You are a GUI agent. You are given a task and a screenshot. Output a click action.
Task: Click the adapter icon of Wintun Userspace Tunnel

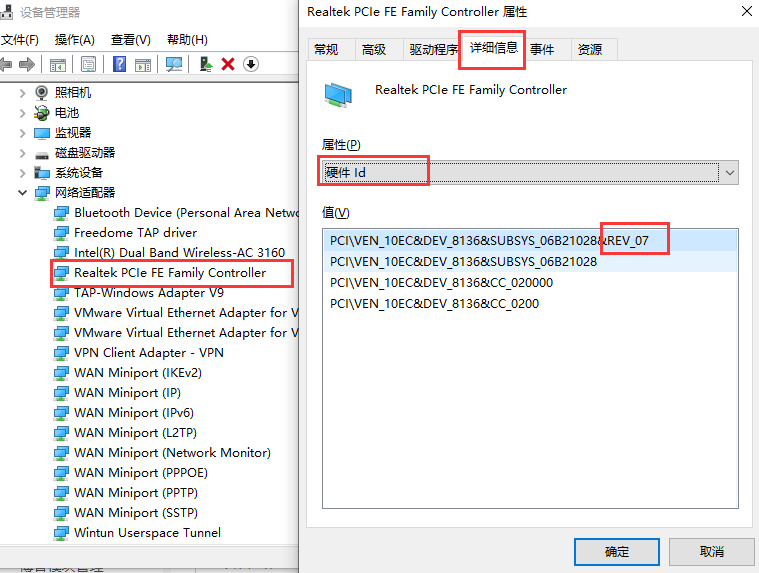click(x=61, y=533)
